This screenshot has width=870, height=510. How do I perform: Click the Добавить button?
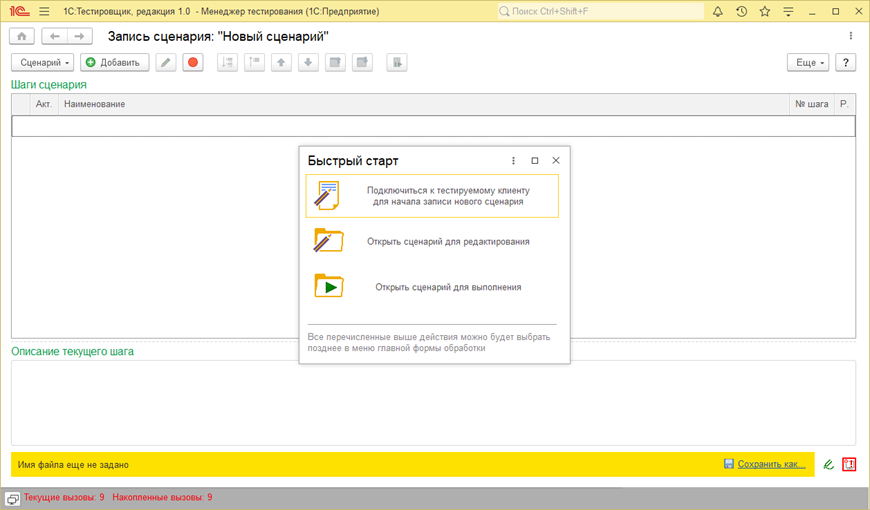tap(114, 63)
